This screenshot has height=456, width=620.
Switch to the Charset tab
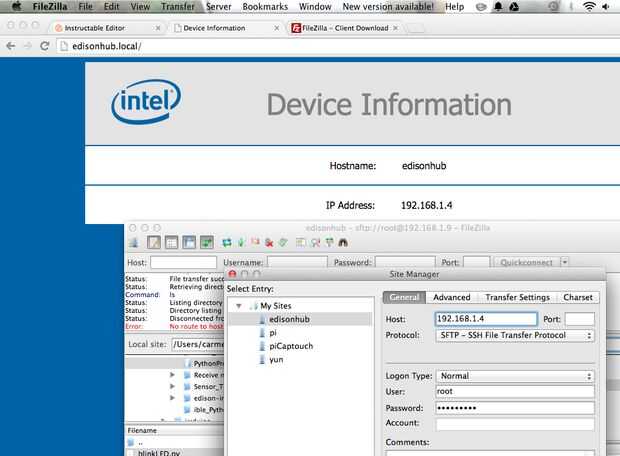(578, 297)
